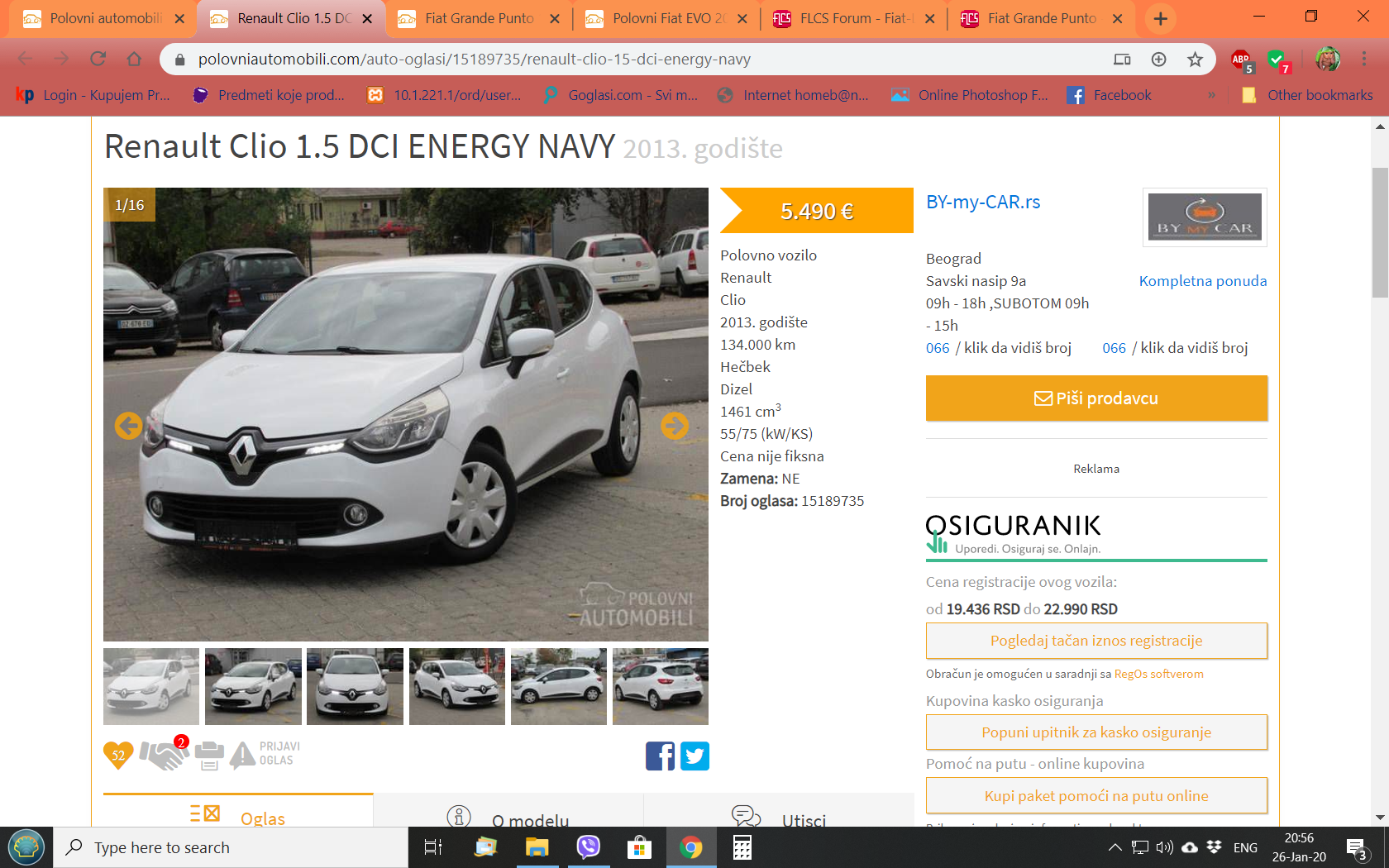1389x868 pixels.
Task: Open Microsoft Store from taskbar
Action: [639, 847]
